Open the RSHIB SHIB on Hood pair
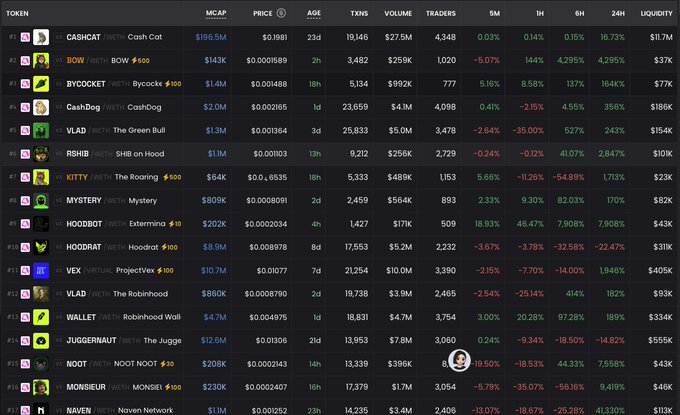Screen dimensions: 680x415 [x=115, y=154]
